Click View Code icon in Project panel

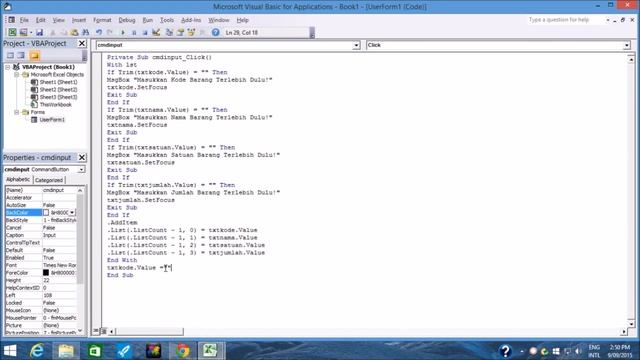[10, 56]
